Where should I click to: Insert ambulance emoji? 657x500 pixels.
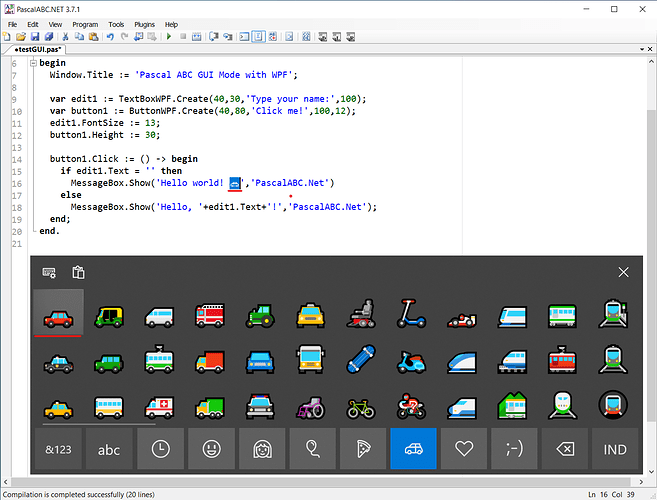click(x=159, y=407)
